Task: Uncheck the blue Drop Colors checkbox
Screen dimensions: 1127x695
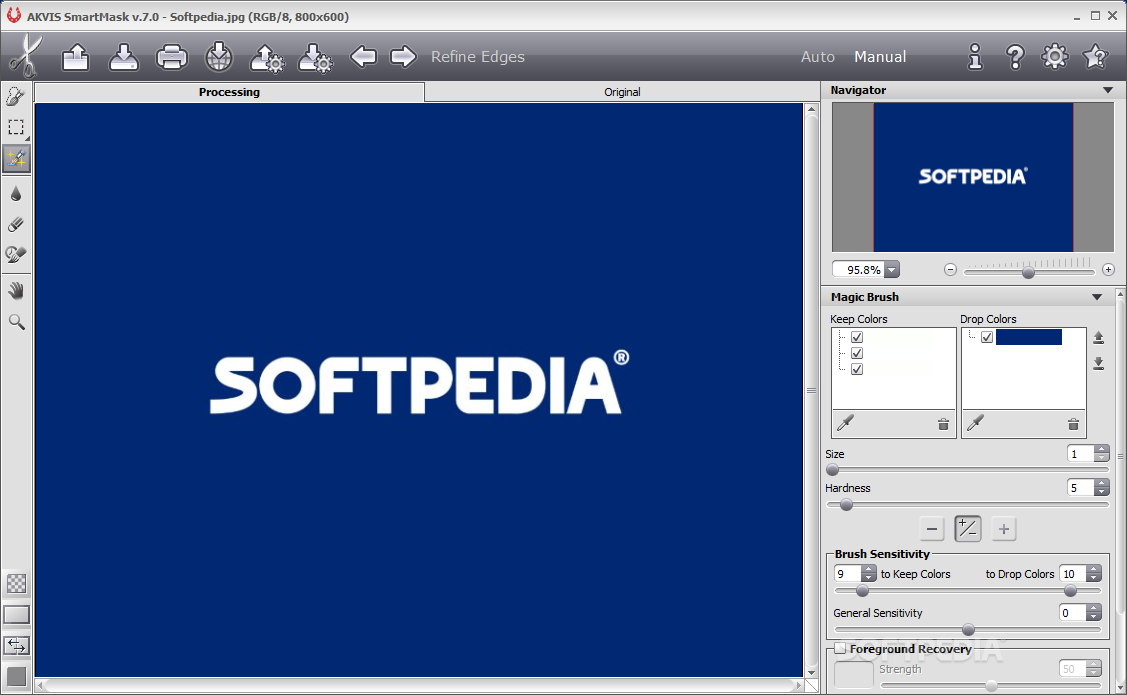Action: pyautogui.click(x=987, y=337)
